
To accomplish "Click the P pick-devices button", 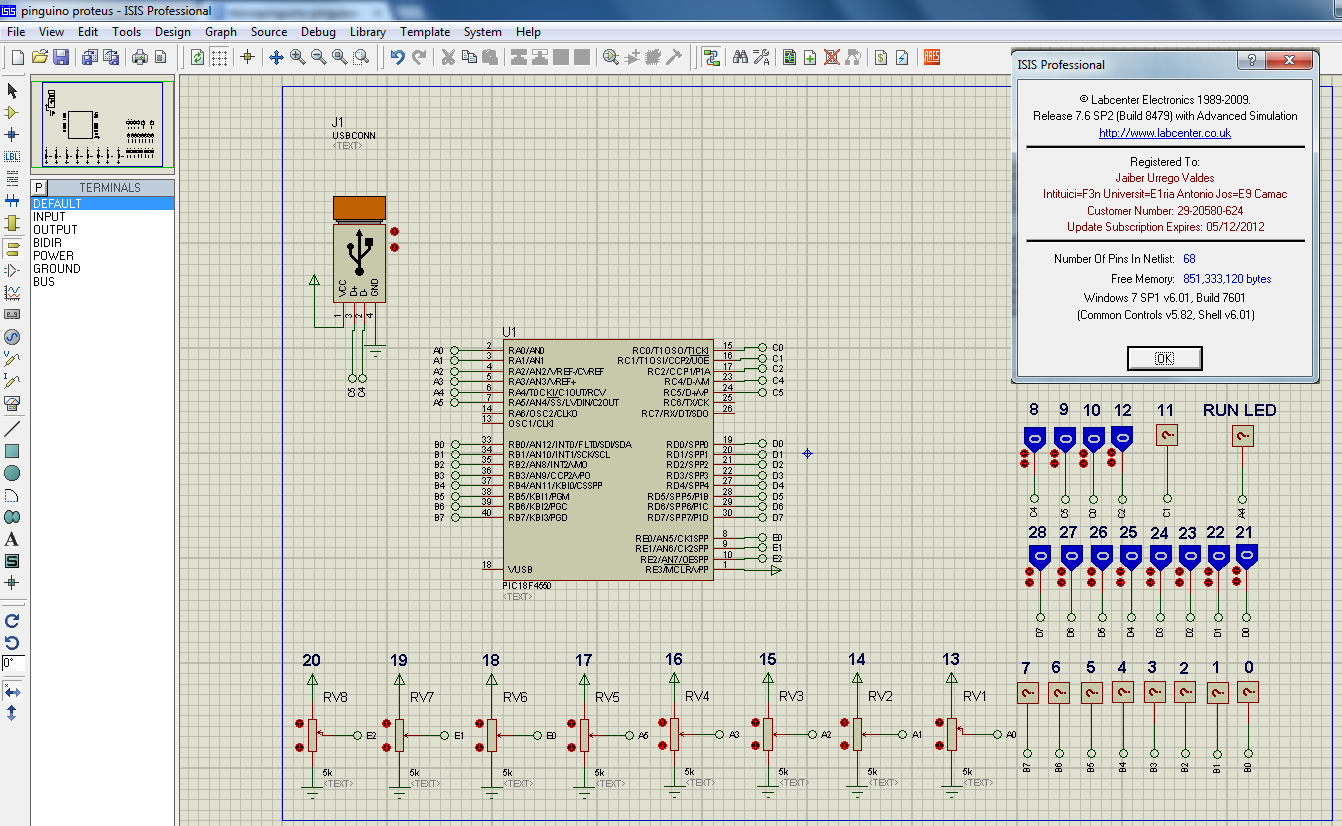I will coord(39,187).
